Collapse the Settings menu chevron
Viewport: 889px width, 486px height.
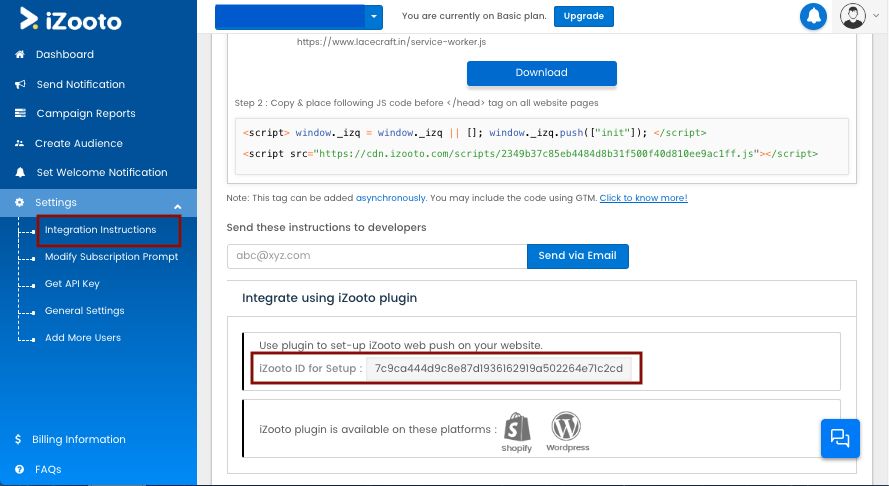click(177, 206)
